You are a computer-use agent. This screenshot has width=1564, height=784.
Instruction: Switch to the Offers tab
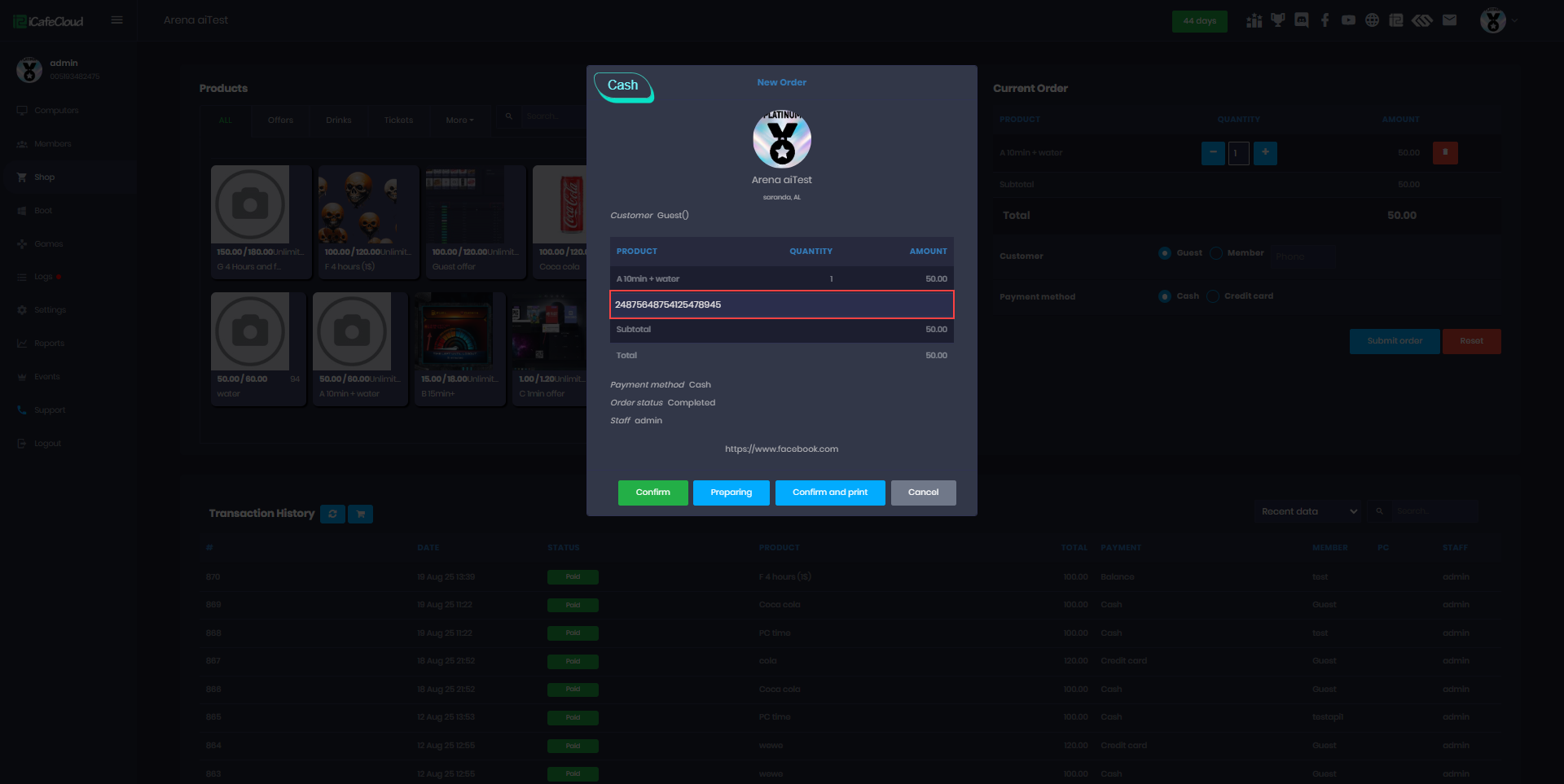[x=280, y=120]
